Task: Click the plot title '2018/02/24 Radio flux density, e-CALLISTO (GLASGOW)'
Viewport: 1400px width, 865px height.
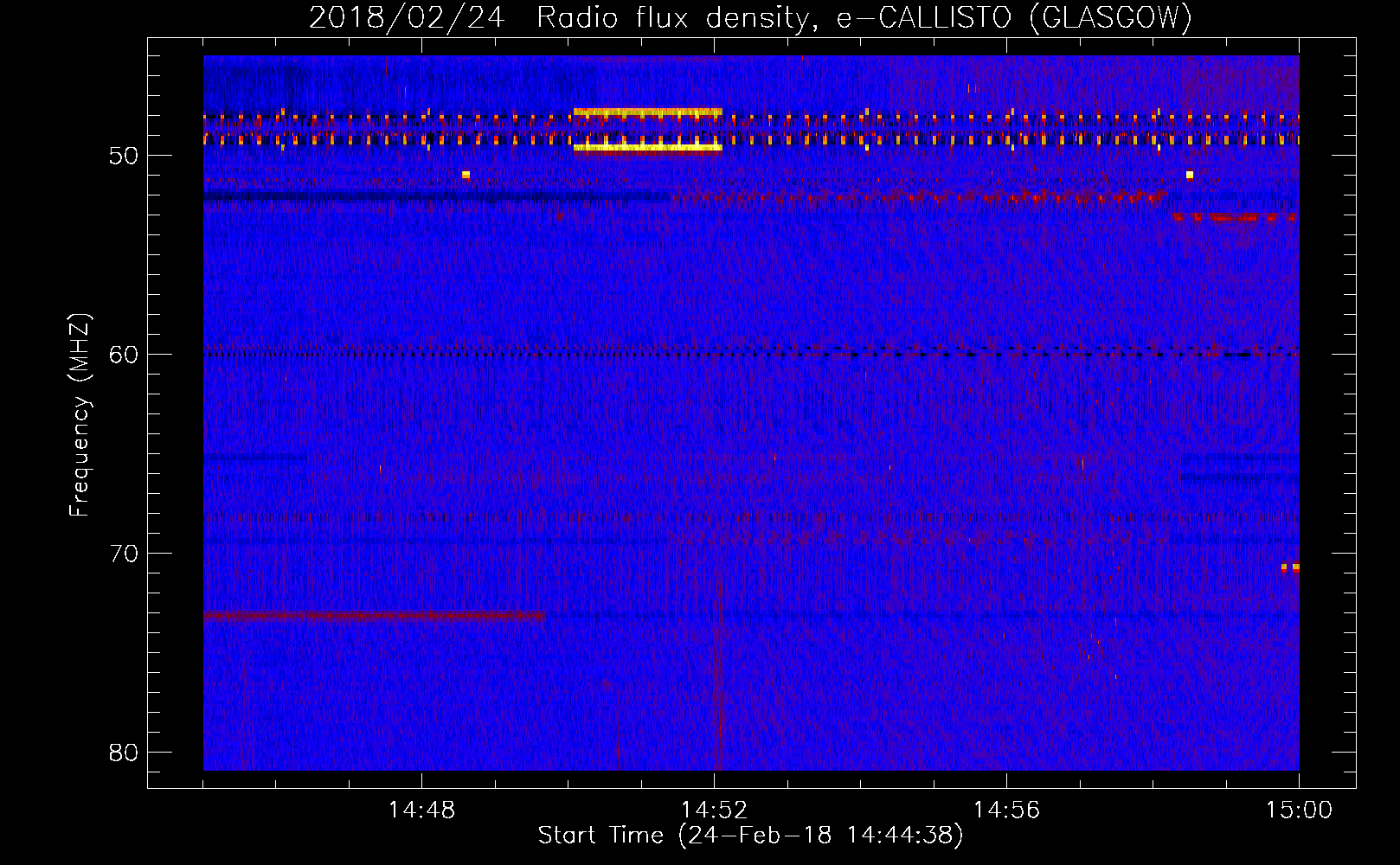Action: click(750, 17)
